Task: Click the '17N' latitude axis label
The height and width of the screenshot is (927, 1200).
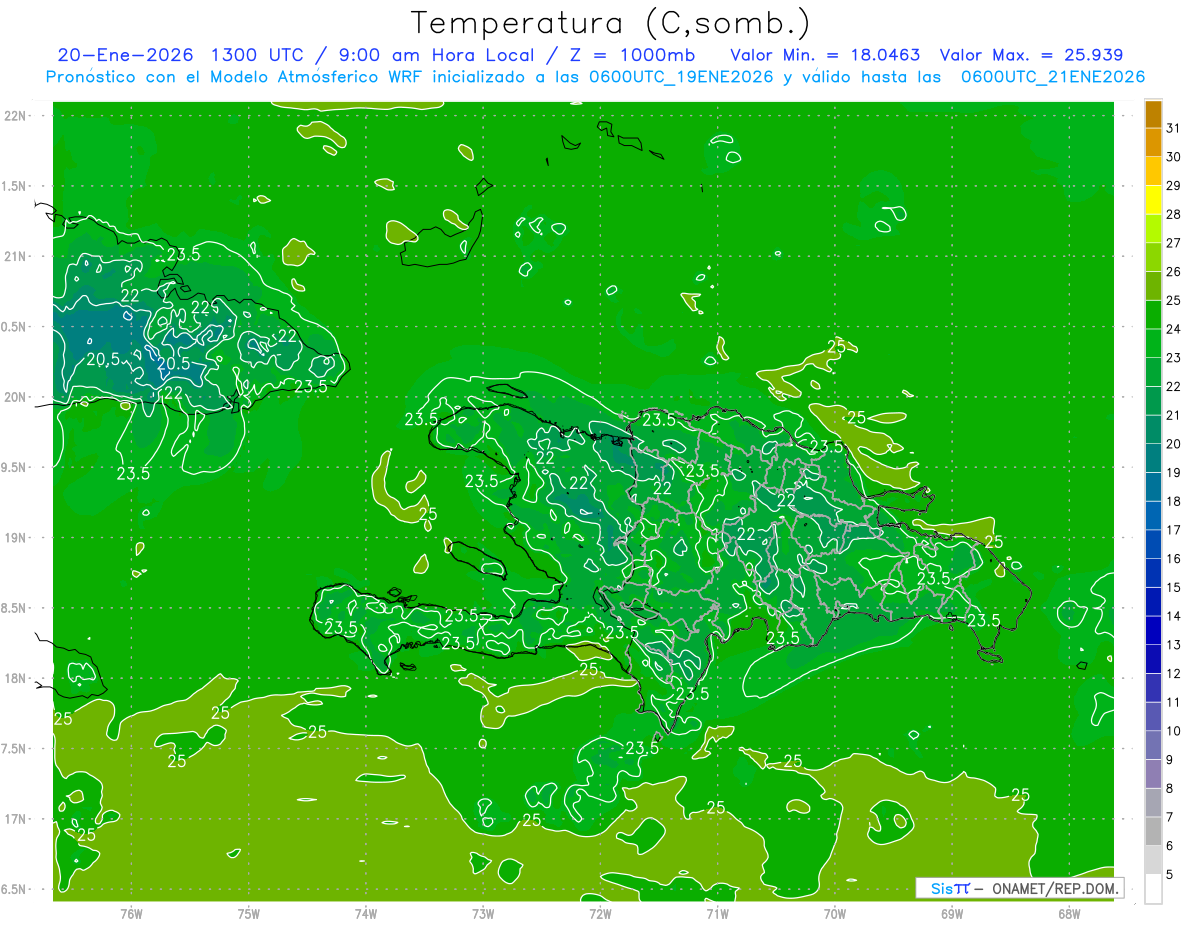Action: point(16,819)
